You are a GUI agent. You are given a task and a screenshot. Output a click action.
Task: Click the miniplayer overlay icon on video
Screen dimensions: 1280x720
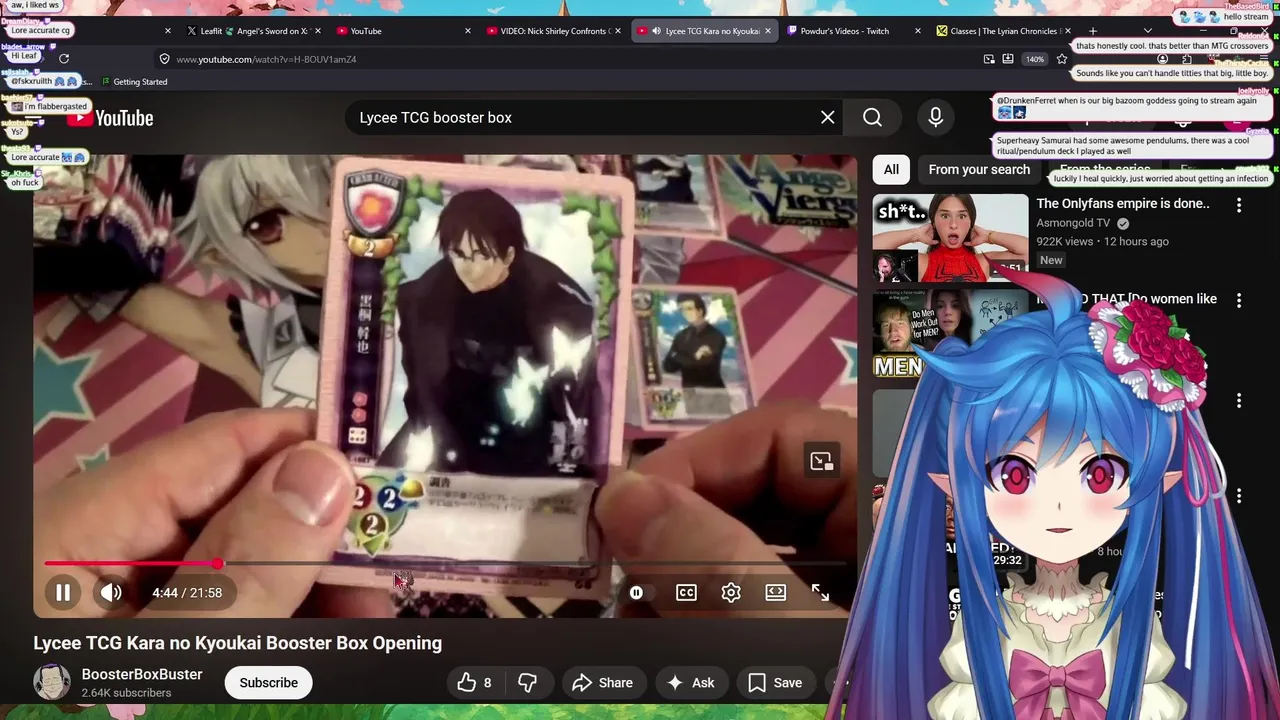[x=821, y=461]
